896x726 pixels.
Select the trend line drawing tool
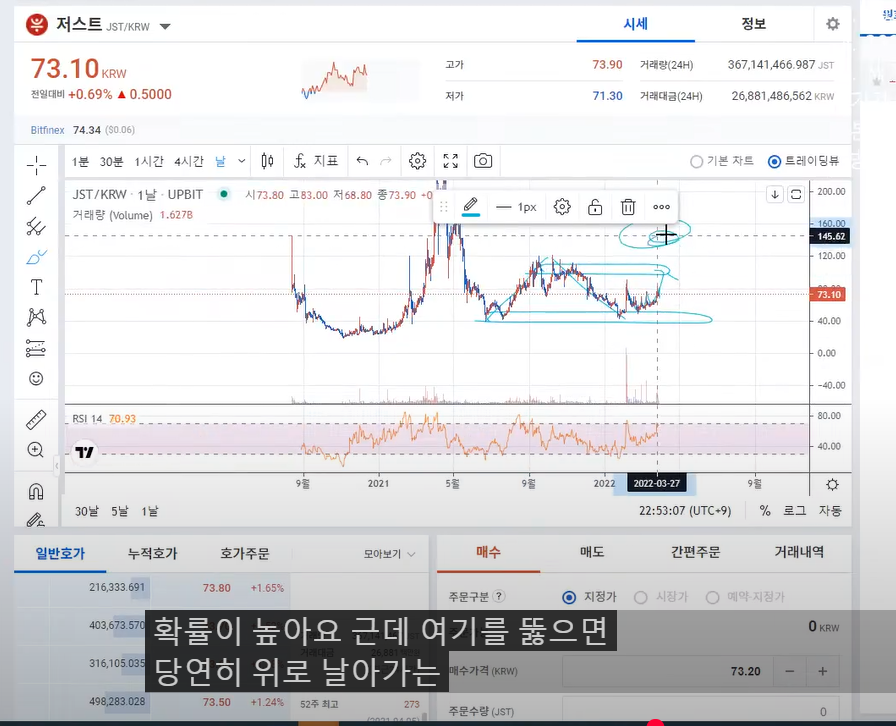(36, 196)
